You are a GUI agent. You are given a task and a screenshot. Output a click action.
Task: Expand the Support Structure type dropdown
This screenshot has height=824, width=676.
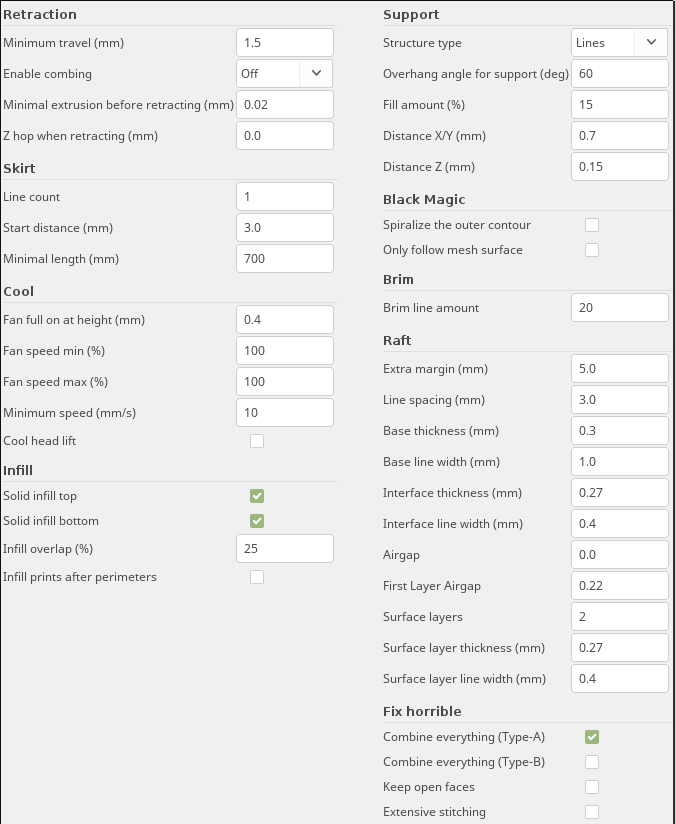[x=619, y=43]
